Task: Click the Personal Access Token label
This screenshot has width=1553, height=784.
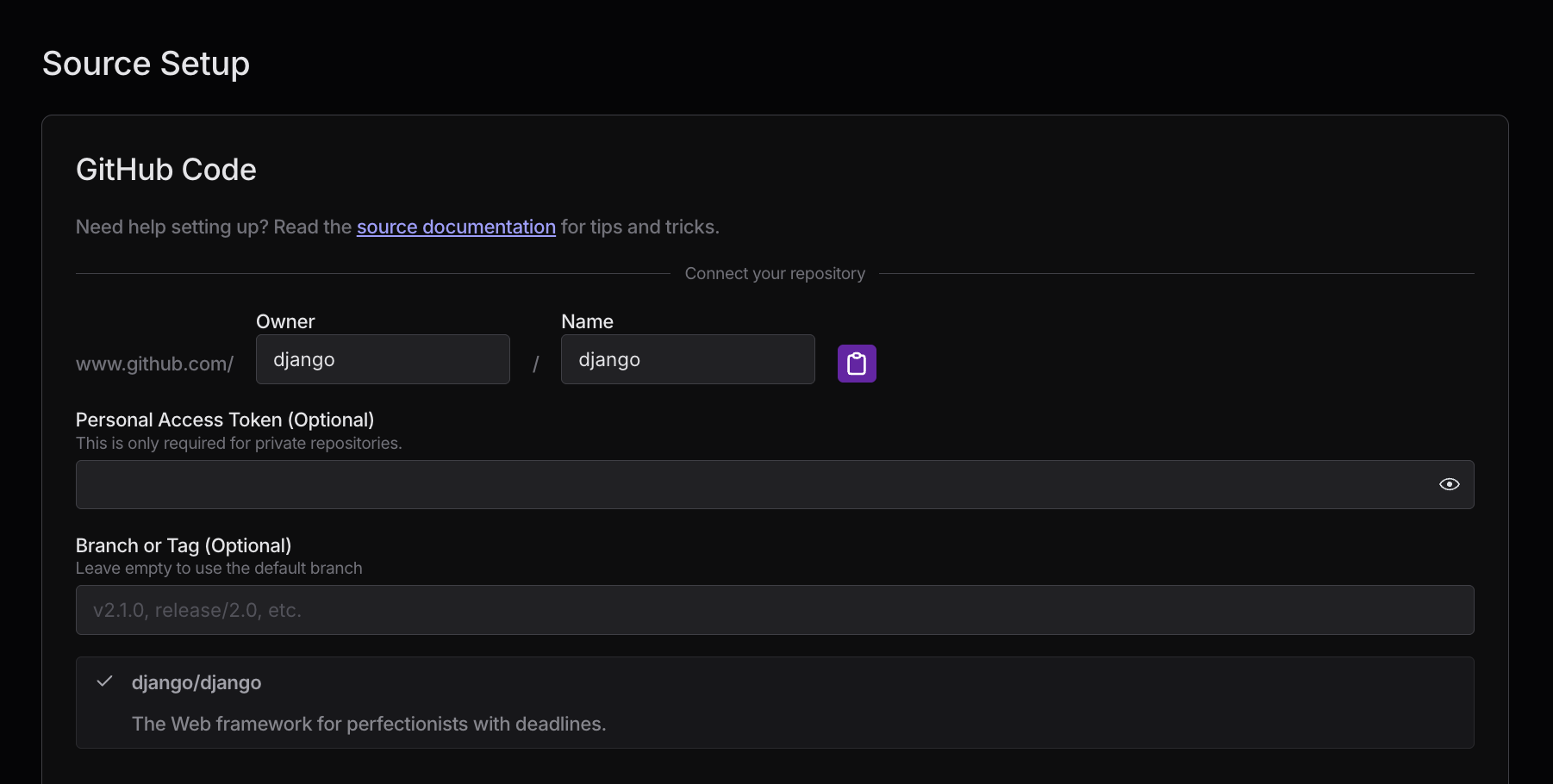Action: pyautogui.click(x=224, y=420)
